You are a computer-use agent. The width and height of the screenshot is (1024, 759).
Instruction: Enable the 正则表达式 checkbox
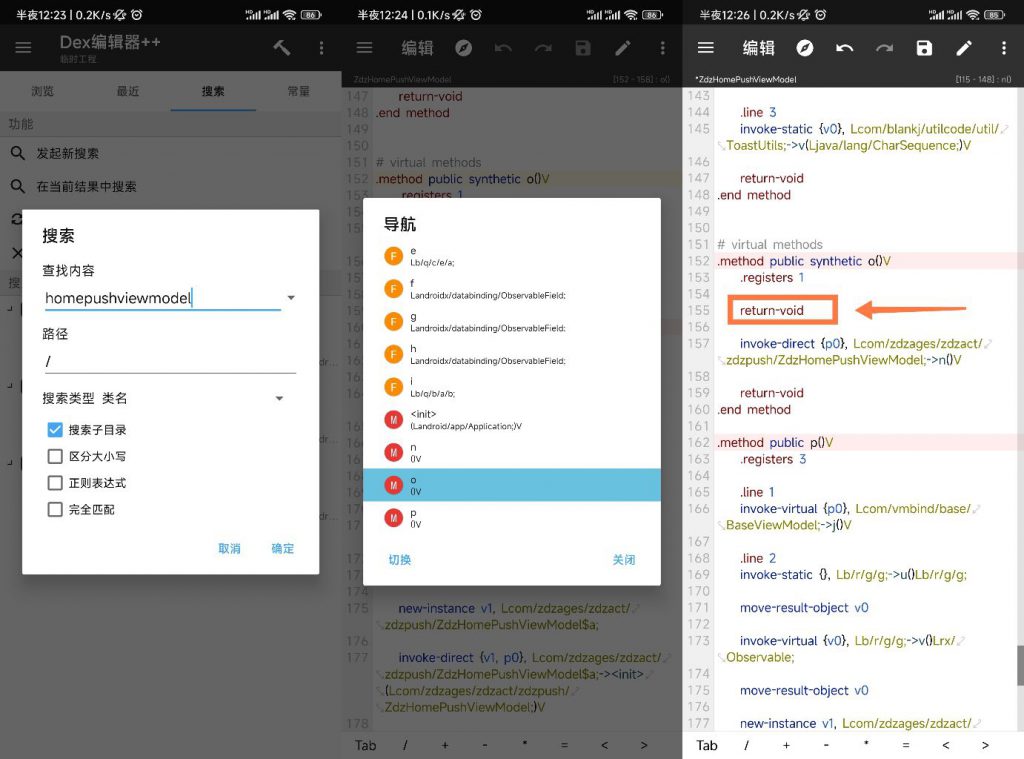click(56, 483)
